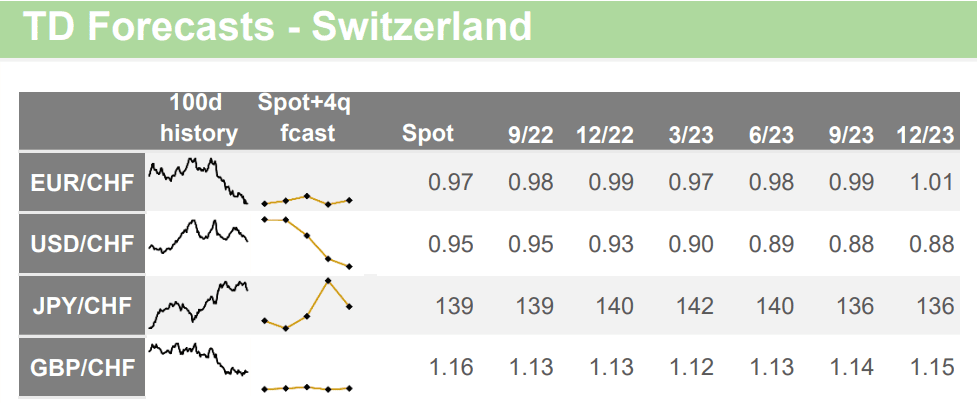
Task: Click the TD Forecasts - Switzerland title
Action: tap(277, 27)
